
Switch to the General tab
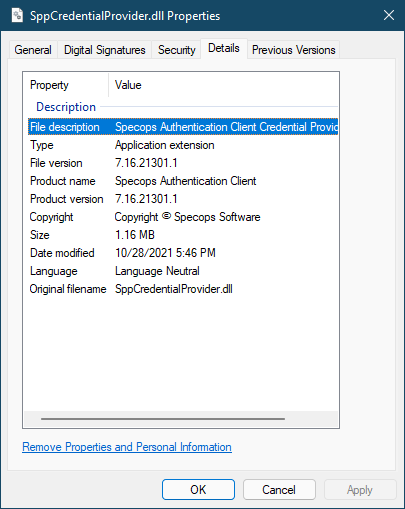click(33, 50)
